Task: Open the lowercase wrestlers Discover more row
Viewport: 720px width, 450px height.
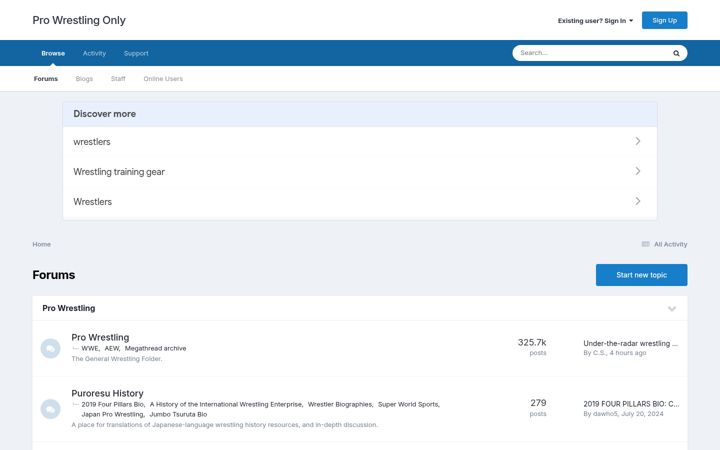Action: [x=360, y=141]
